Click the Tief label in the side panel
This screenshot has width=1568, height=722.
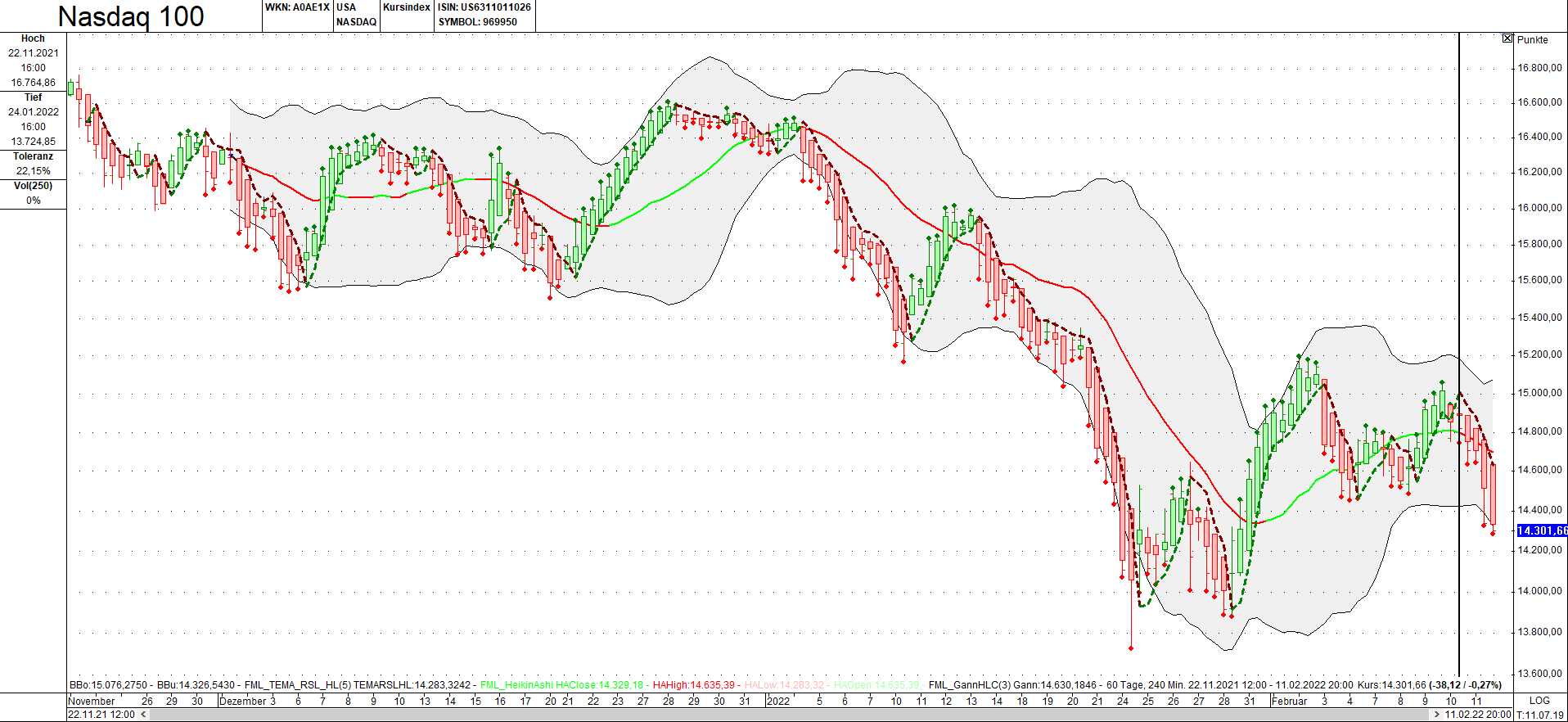pyautogui.click(x=33, y=97)
